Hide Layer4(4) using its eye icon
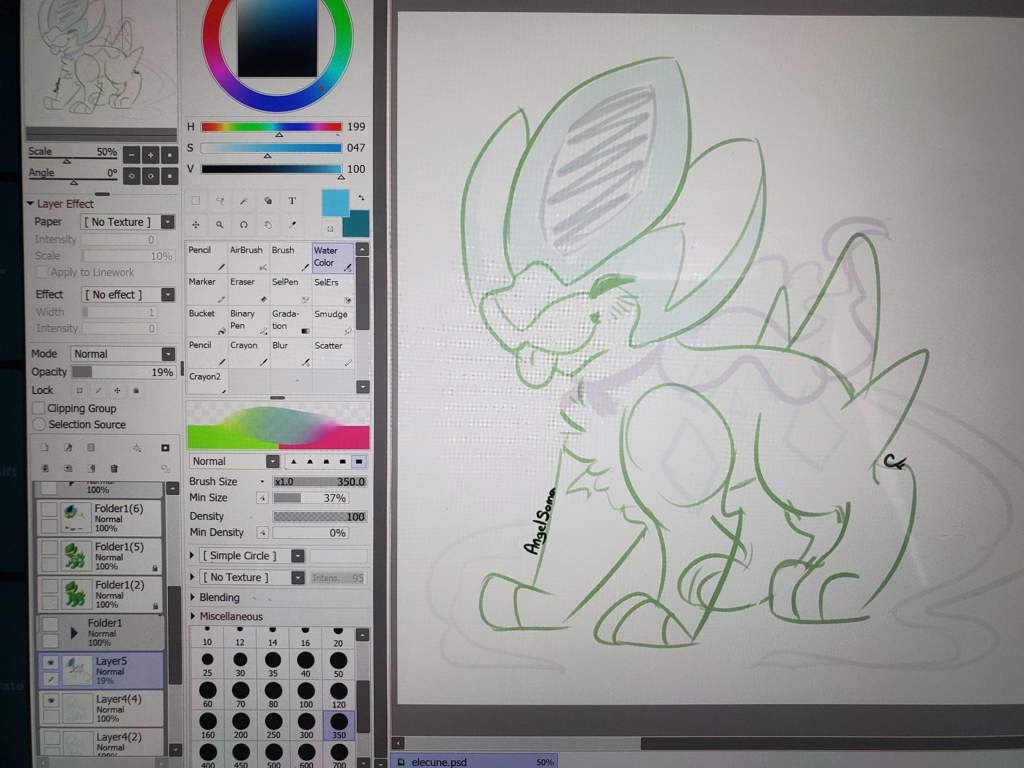Viewport: 1024px width, 768px height. coord(50,701)
